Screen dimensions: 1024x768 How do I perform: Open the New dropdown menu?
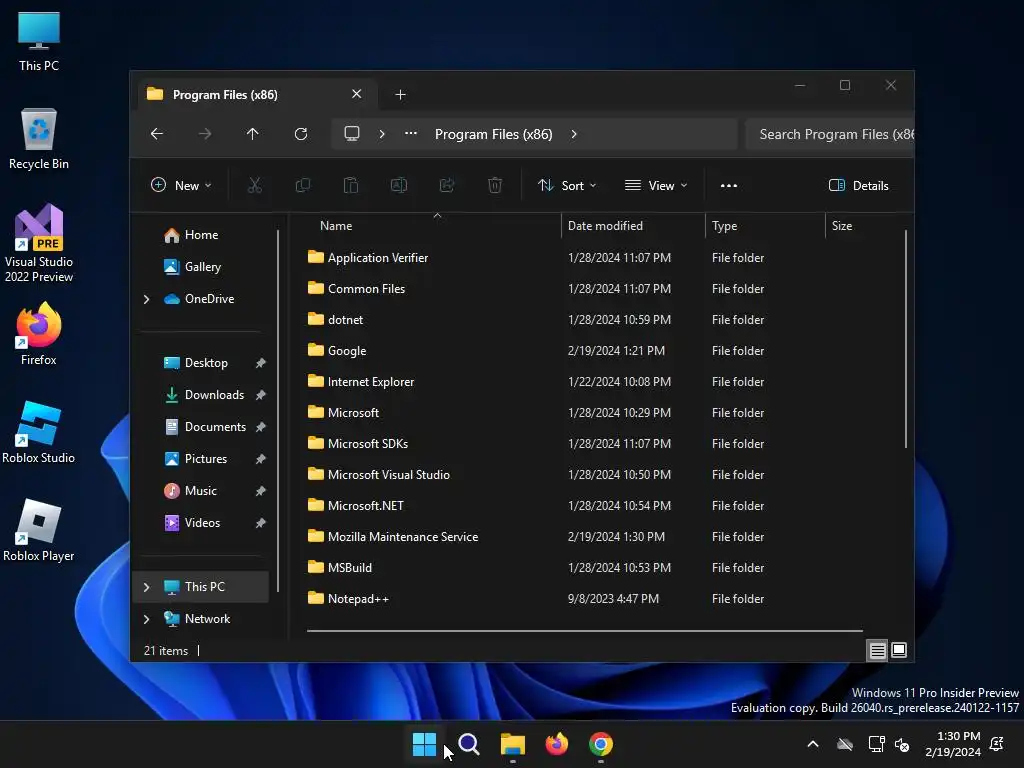coord(182,185)
